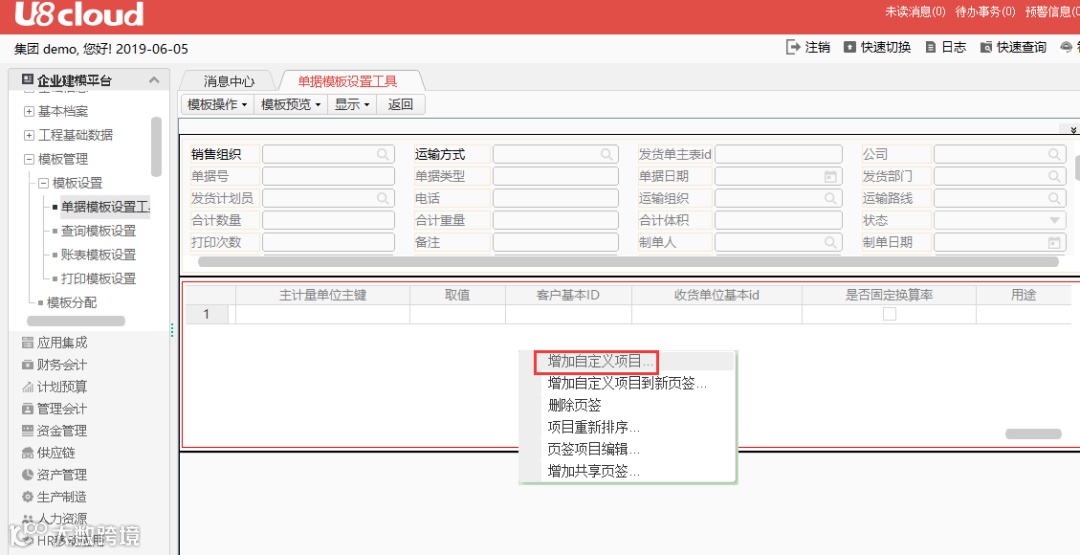Click the 发货单主表id input field
Image resolution: width=1080 pixels, height=555 pixels.
coord(778,154)
